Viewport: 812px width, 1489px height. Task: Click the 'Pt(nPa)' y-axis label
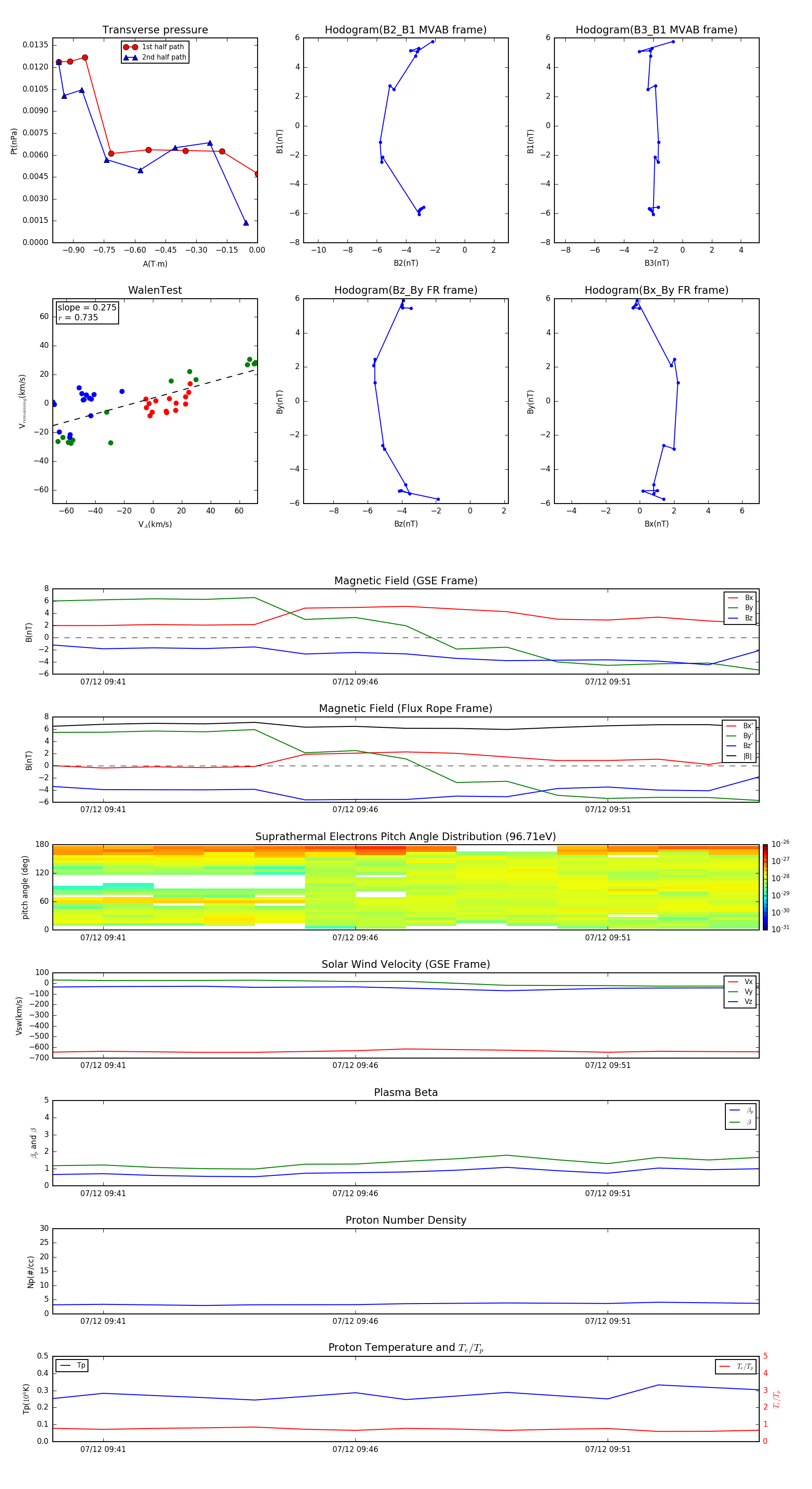[x=14, y=141]
